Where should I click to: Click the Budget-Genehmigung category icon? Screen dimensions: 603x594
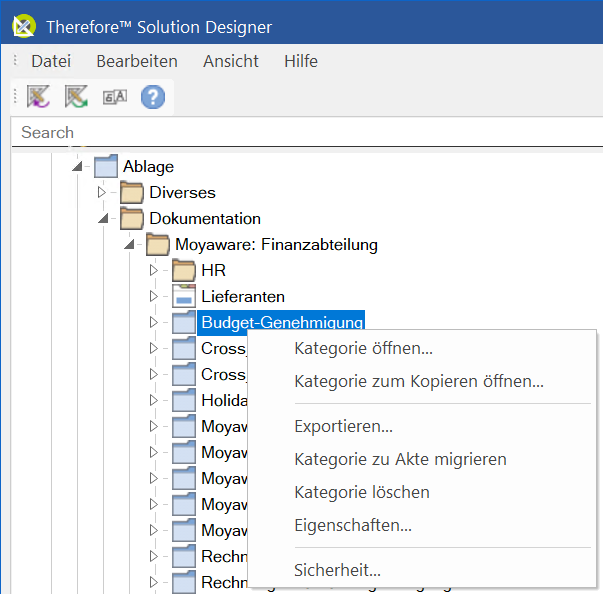point(184,322)
